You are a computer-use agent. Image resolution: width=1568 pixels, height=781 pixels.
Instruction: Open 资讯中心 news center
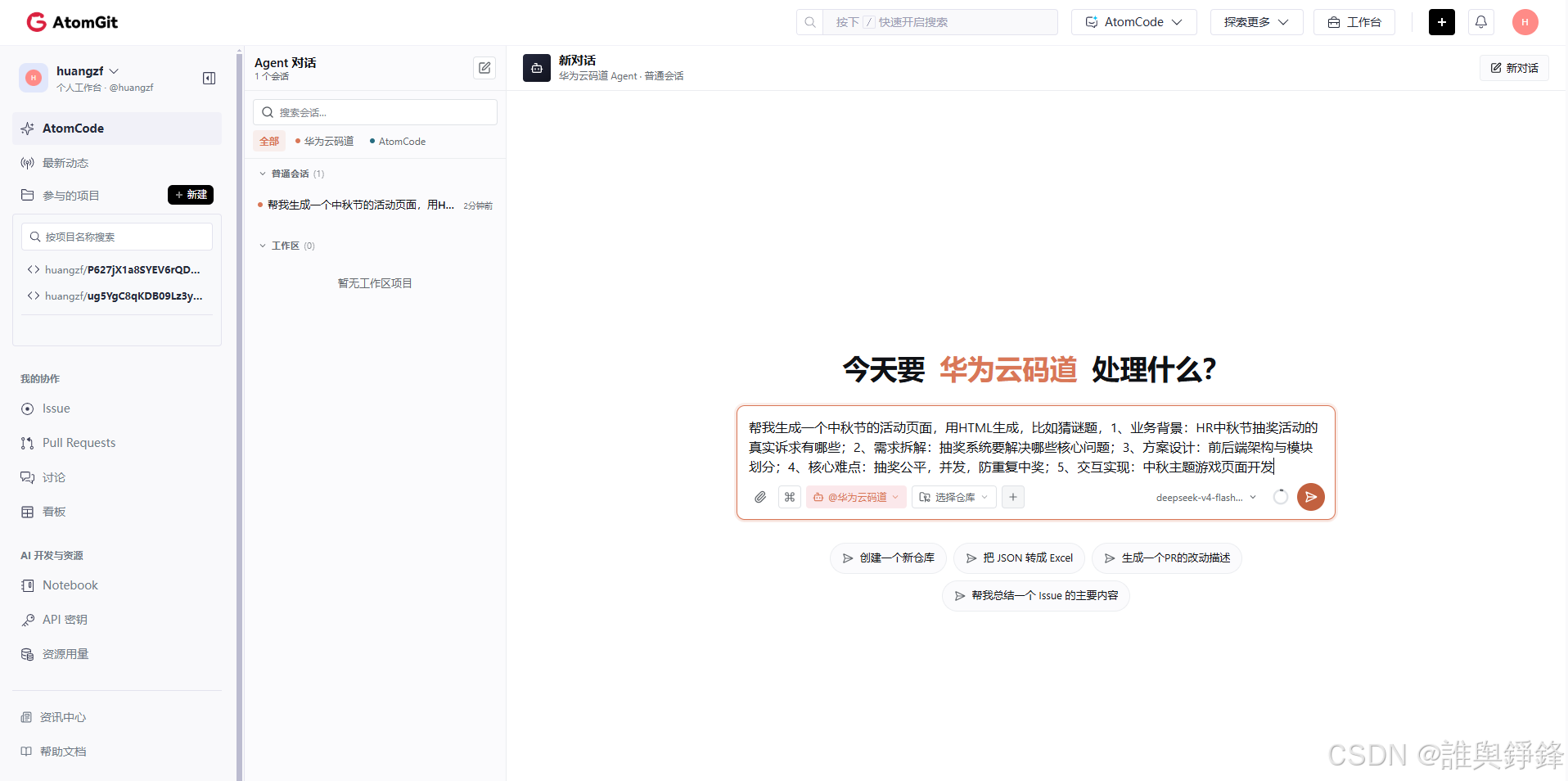[x=117, y=717]
